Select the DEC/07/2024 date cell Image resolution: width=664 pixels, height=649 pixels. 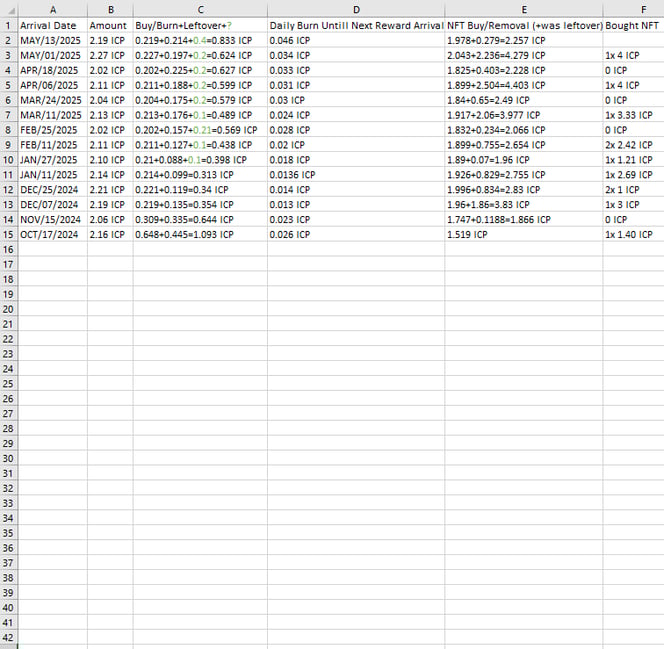[53, 204]
